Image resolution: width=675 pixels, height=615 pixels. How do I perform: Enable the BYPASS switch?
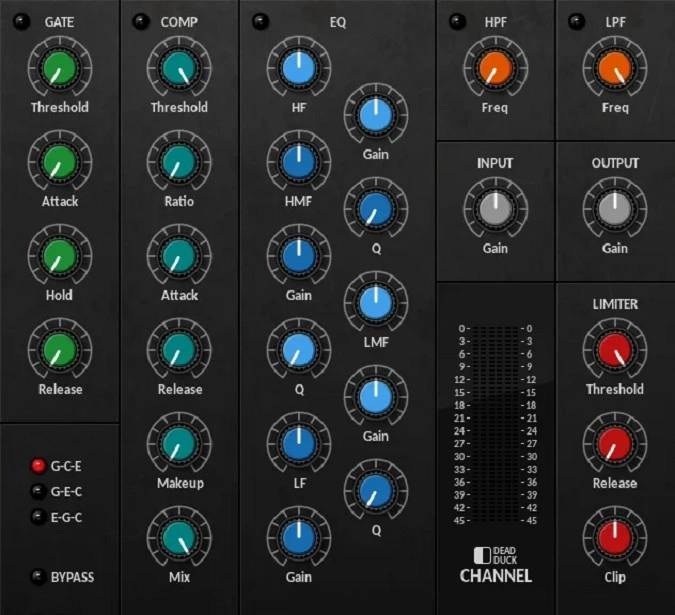[38, 576]
